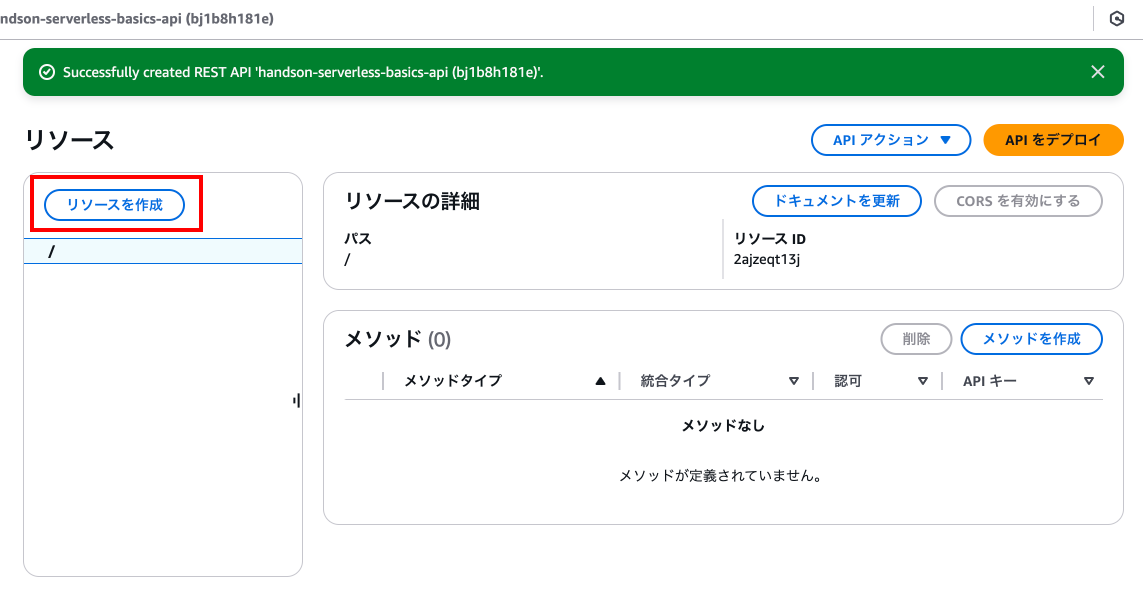1143x594 pixels.
Task: Click CORS を有効にする button
Action: [1018, 201]
